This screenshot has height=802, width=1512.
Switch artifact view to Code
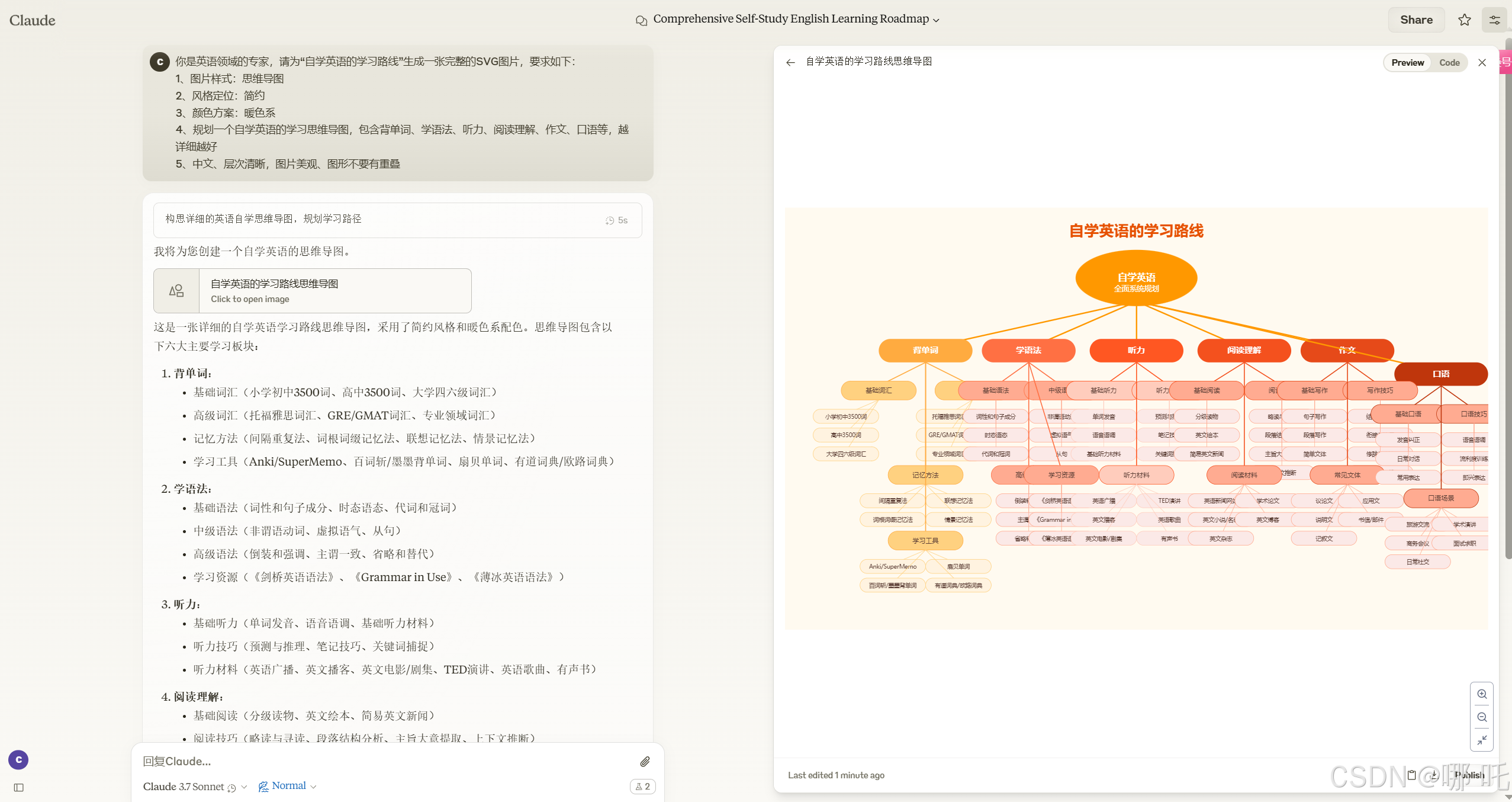tap(1449, 63)
